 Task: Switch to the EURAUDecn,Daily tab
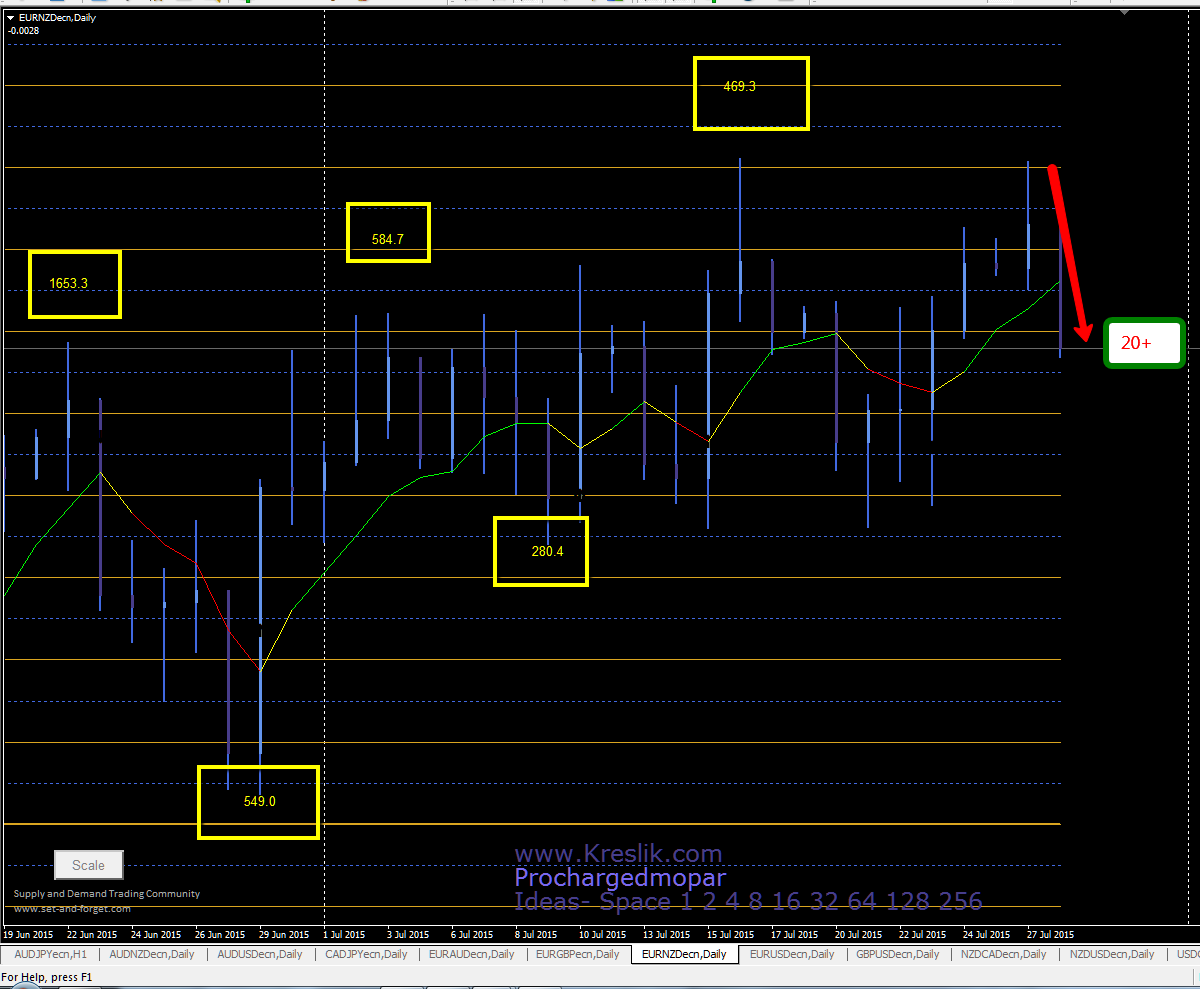pyautogui.click(x=472, y=954)
